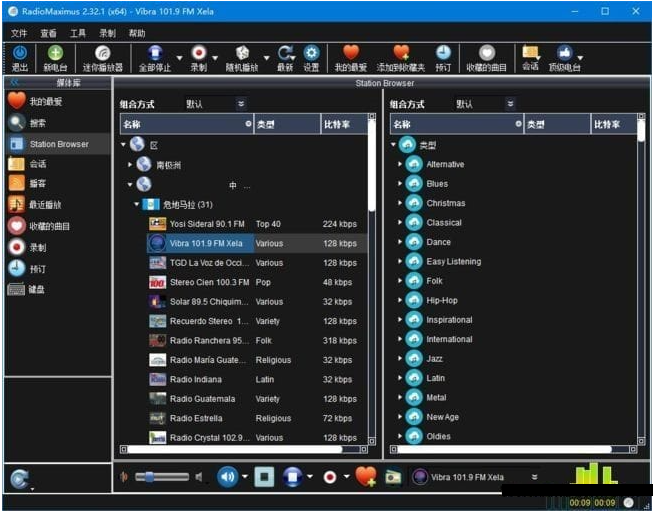Open the 帮助 menu
653x514 pixels.
click(137, 33)
